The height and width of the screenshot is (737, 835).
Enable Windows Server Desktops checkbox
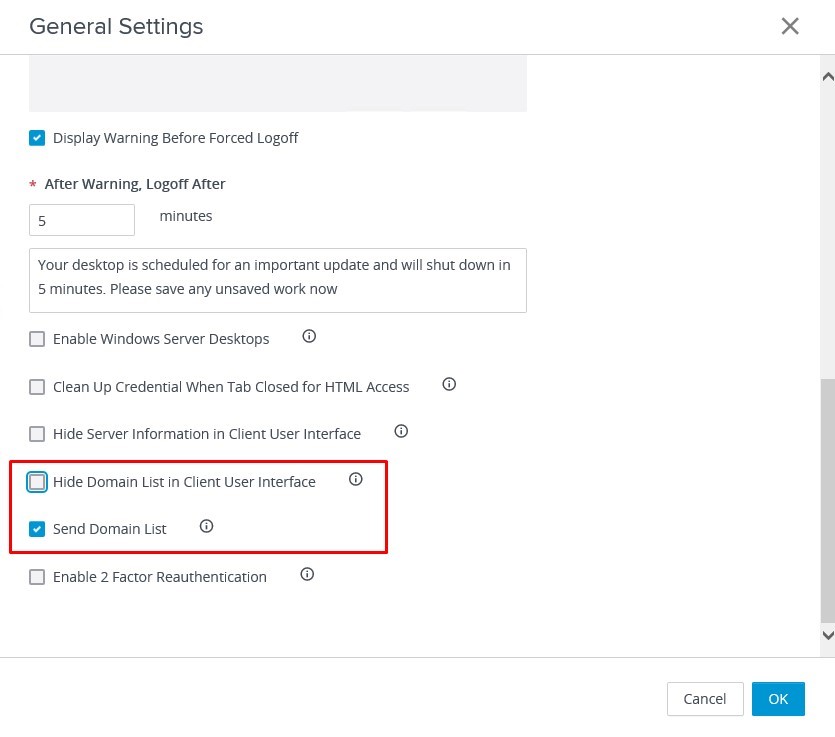click(37, 339)
